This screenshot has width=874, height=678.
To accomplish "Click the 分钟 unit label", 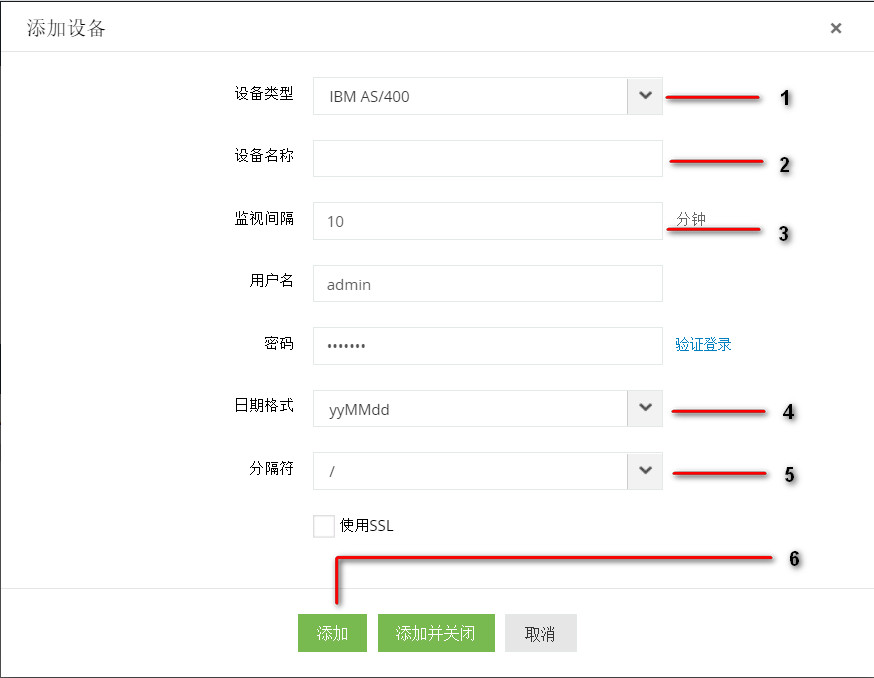I will [691, 219].
